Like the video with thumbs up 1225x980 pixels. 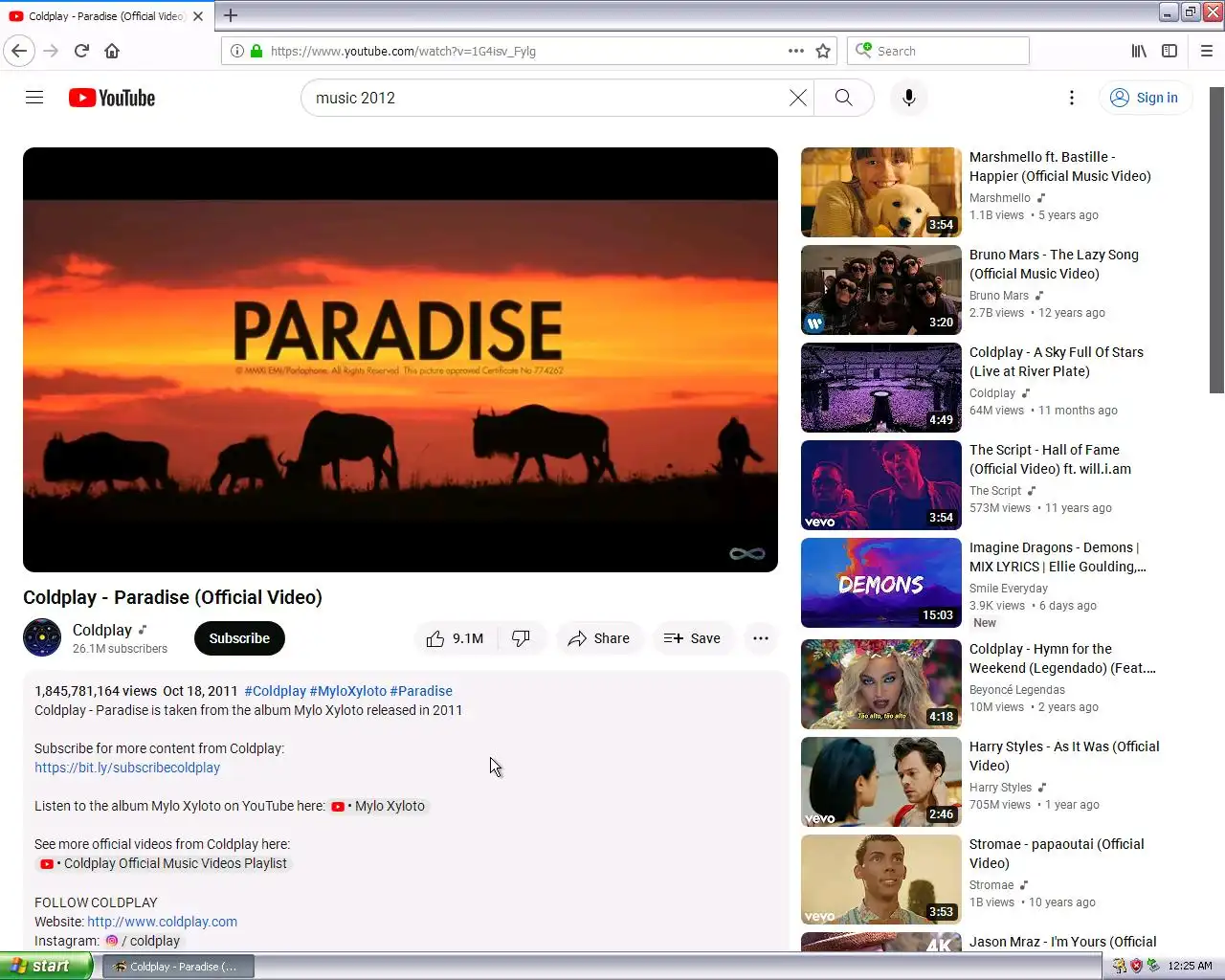click(x=456, y=638)
